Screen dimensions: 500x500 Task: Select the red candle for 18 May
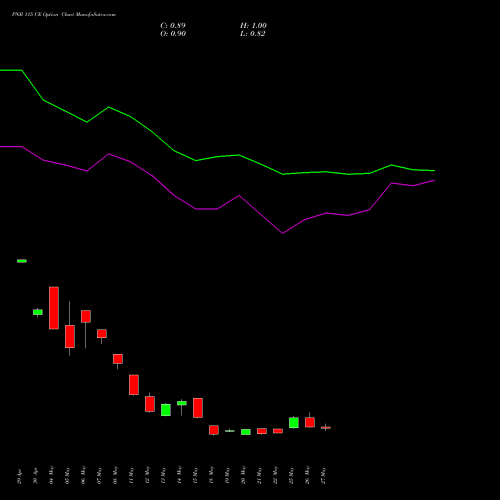tap(214, 430)
